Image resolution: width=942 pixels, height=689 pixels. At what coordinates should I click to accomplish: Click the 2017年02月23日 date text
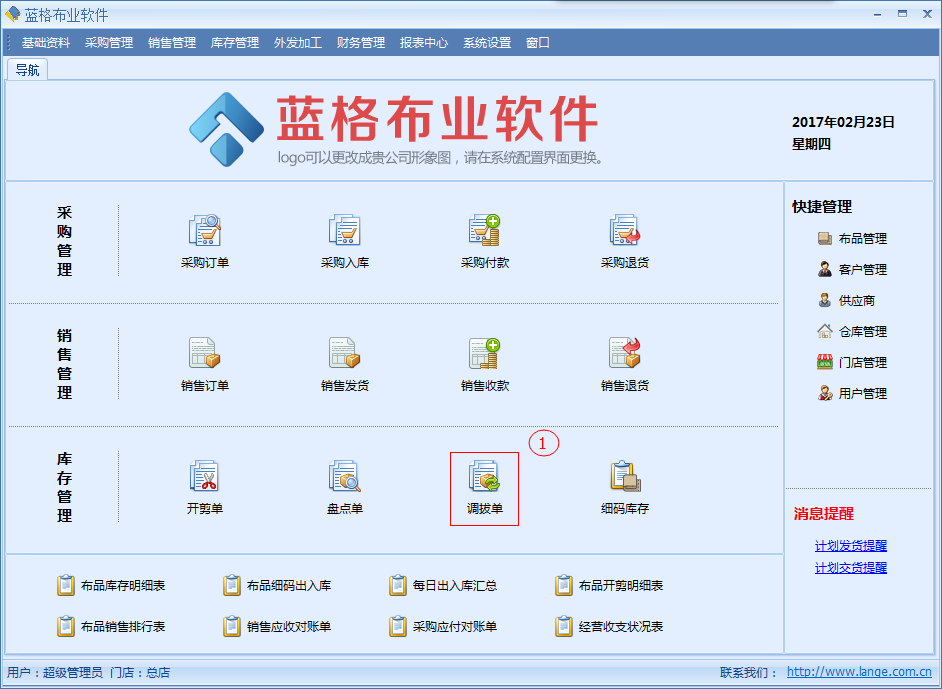tap(843, 122)
